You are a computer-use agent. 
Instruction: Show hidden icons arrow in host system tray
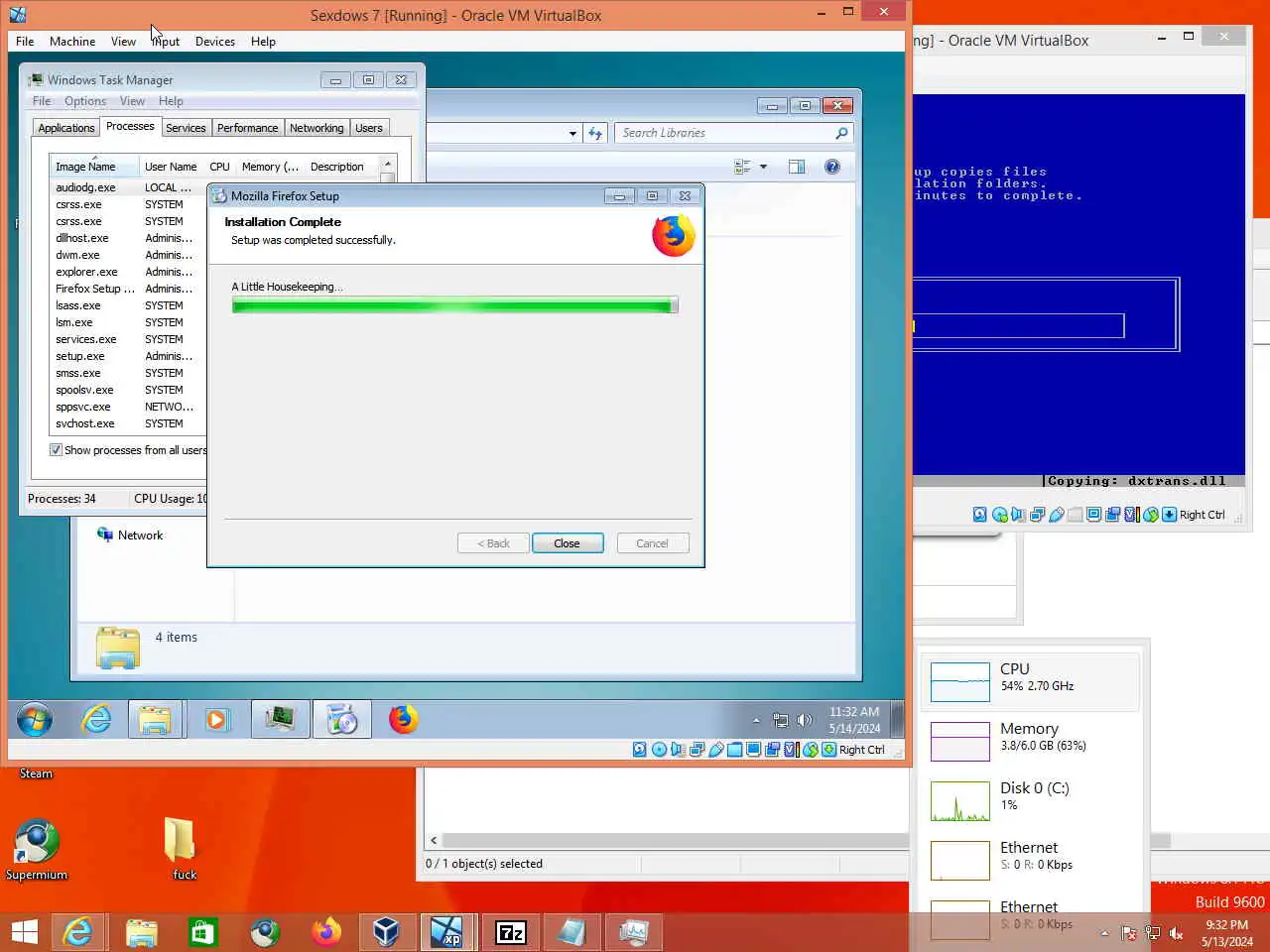pos(1104,933)
